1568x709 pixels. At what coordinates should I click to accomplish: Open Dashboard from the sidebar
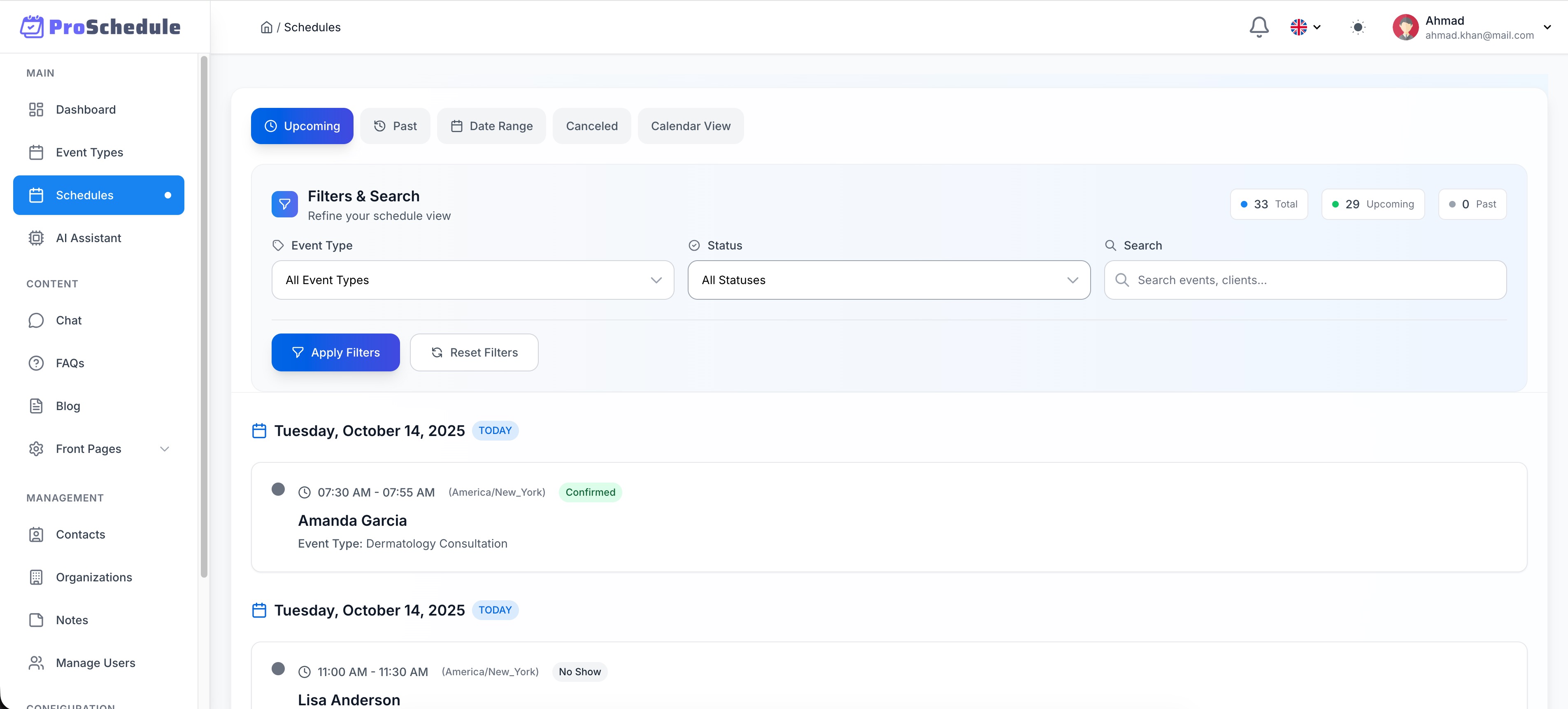click(x=85, y=110)
